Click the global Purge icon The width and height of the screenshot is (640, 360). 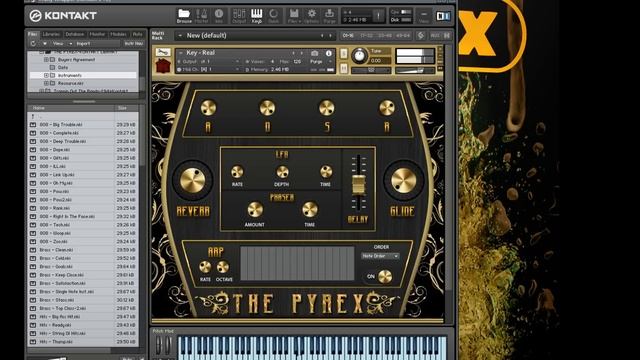329,16
